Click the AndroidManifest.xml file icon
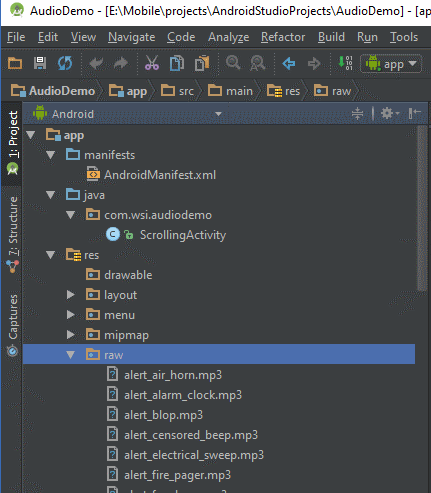 click(x=93, y=174)
